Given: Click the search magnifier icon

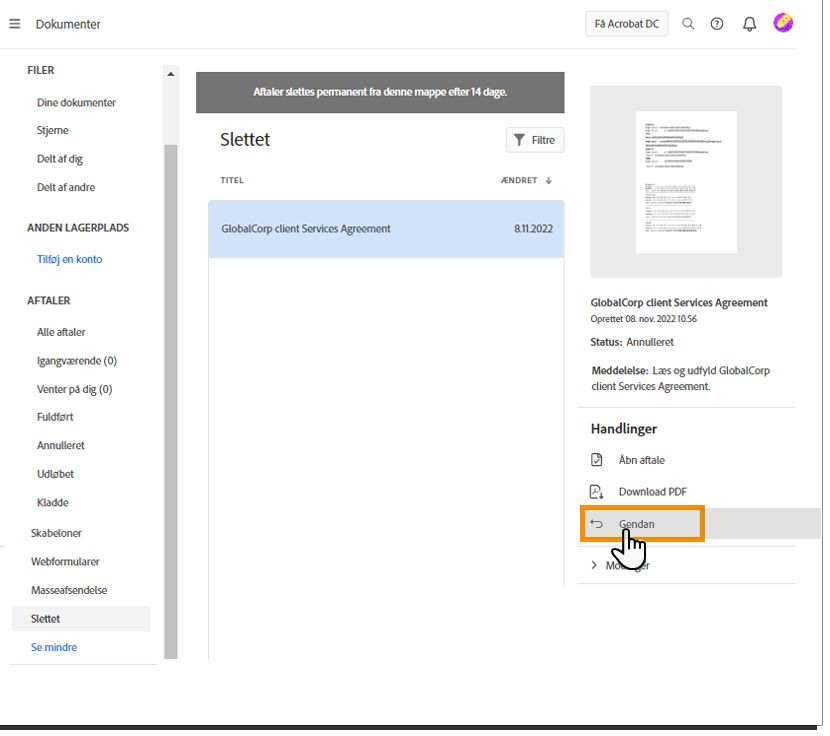Looking at the screenshot, I should point(688,24).
